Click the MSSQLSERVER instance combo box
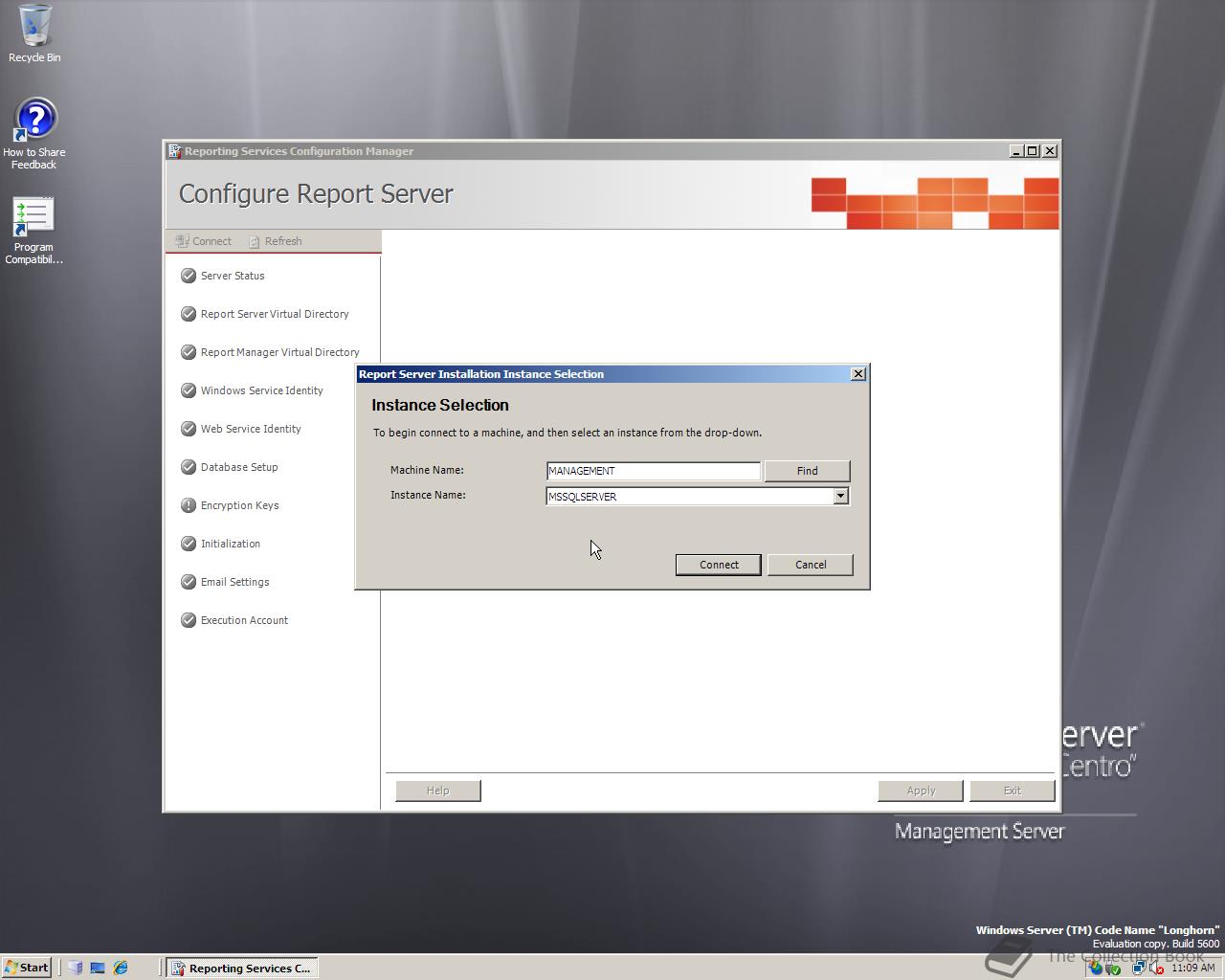 click(x=698, y=496)
